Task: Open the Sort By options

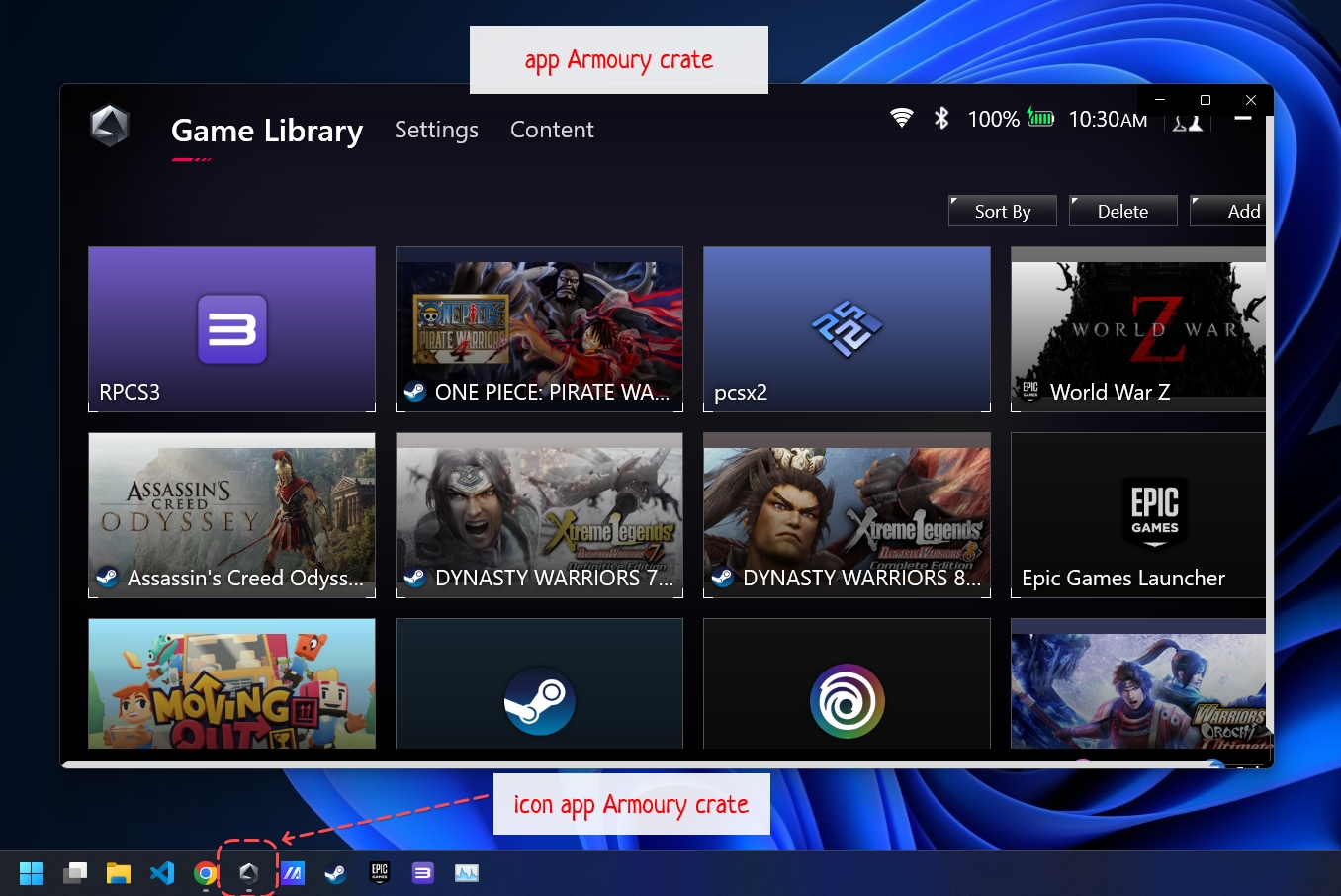Action: pos(1003,211)
